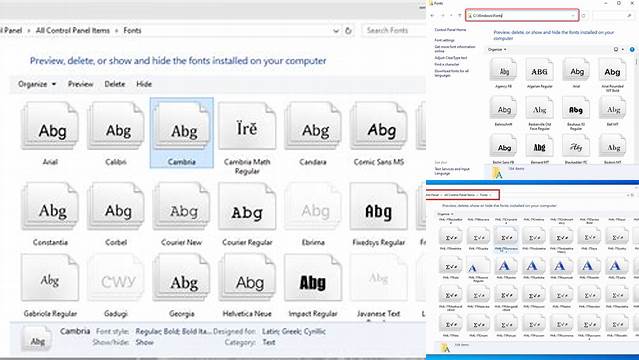The width and height of the screenshot is (639, 360).
Task: Select the Blackadder ITC font icon
Action: pos(576,146)
